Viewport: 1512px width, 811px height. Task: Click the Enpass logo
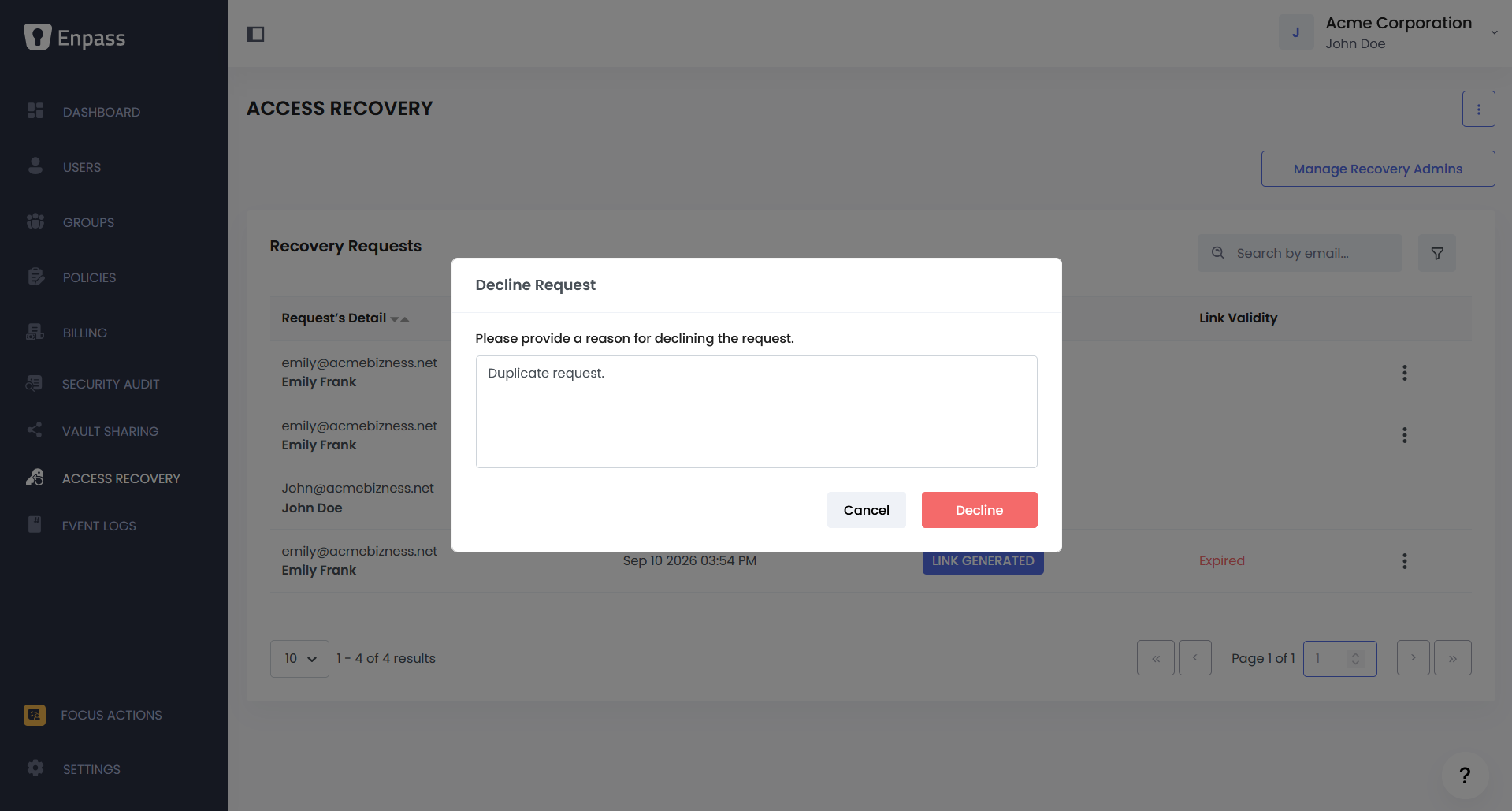pos(75,37)
